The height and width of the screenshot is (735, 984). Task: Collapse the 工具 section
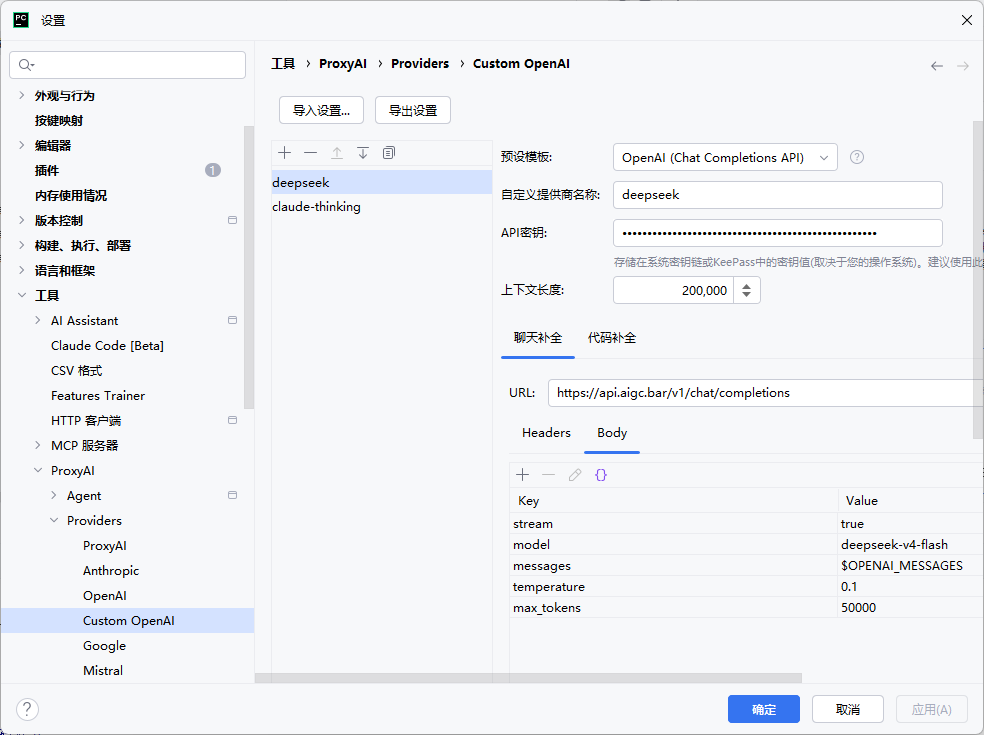[22, 295]
